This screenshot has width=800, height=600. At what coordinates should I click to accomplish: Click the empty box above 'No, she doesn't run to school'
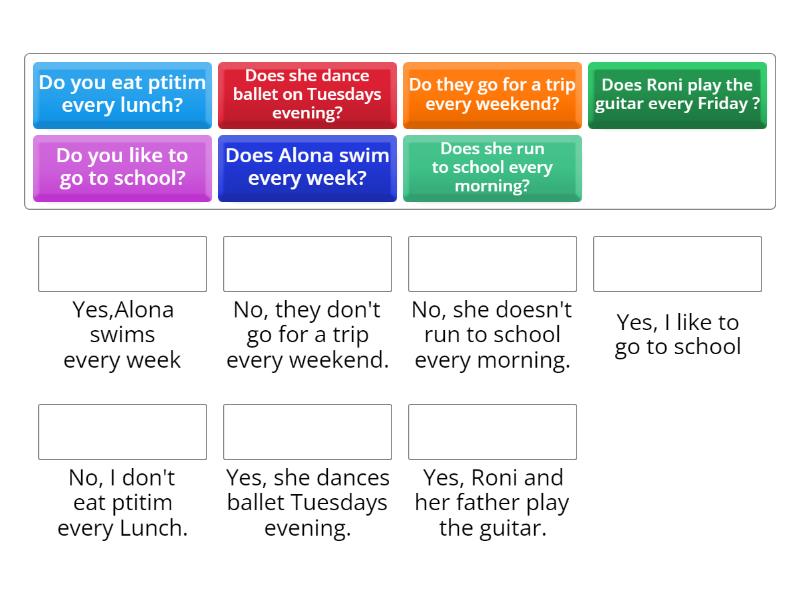pyautogui.click(x=492, y=263)
